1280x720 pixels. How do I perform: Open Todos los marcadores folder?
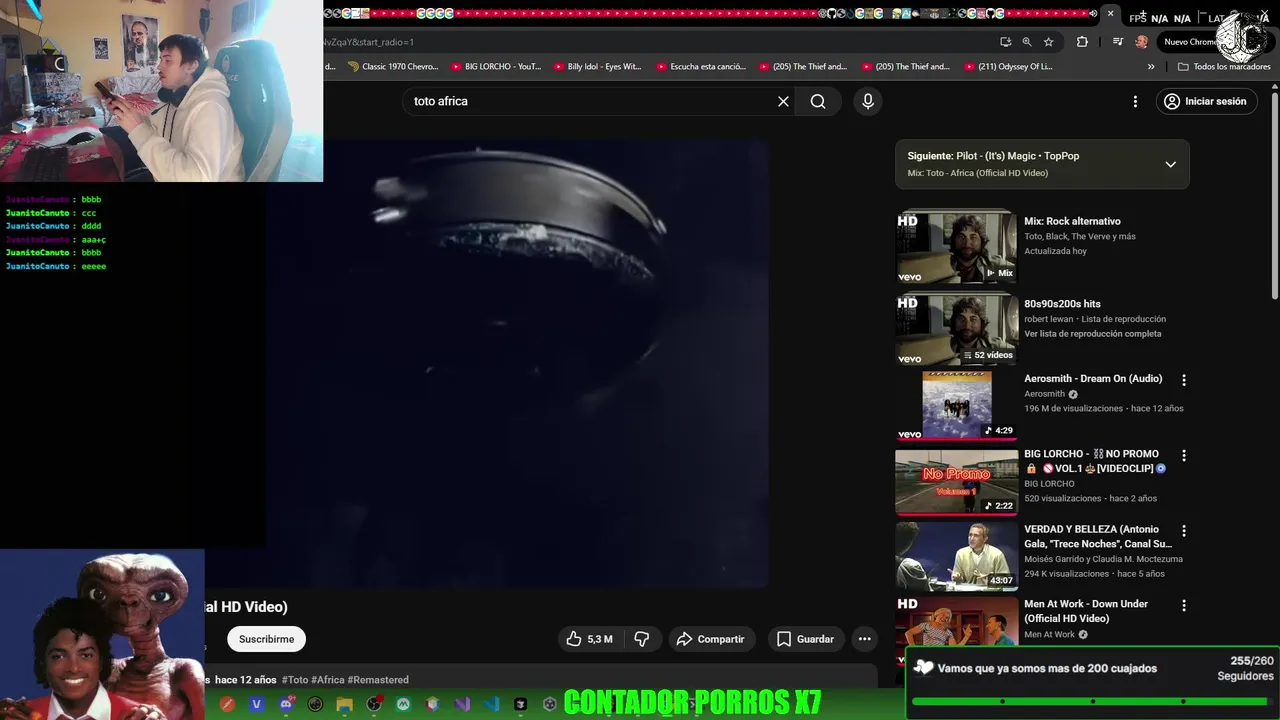tap(1224, 67)
